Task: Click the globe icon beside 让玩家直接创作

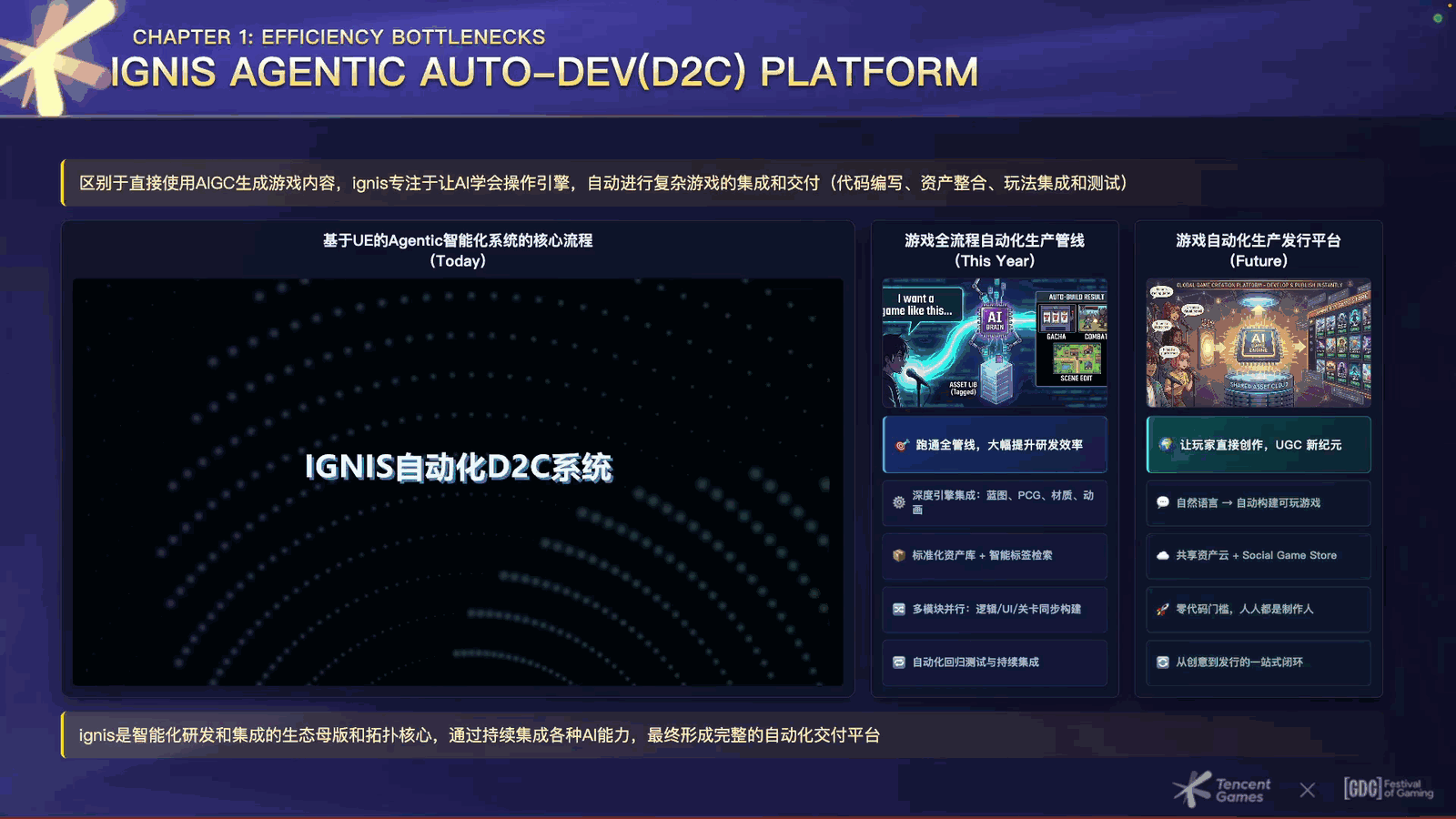Action: [x=1166, y=445]
